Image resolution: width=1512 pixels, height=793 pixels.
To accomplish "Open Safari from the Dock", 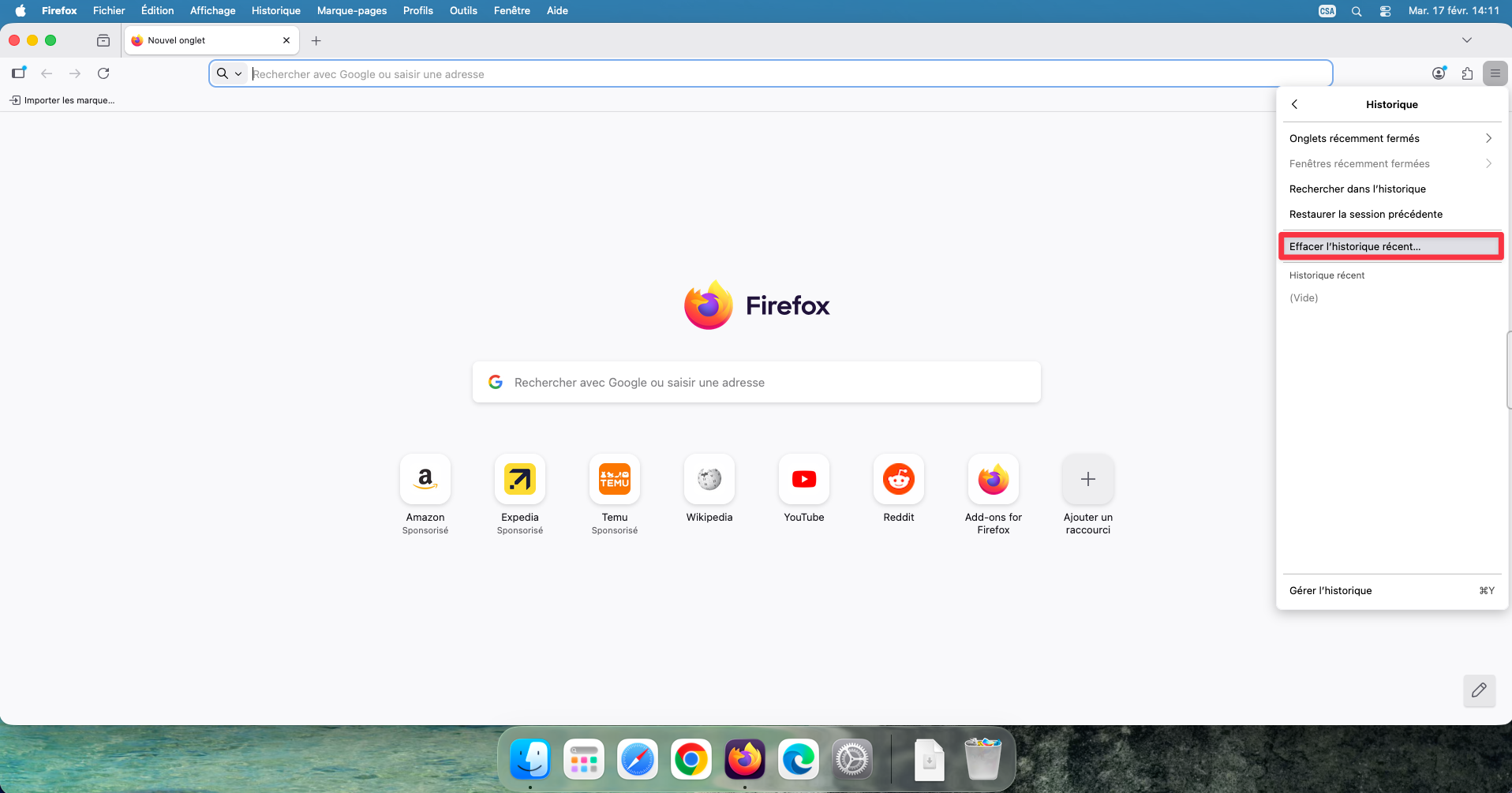I will tap(638, 760).
